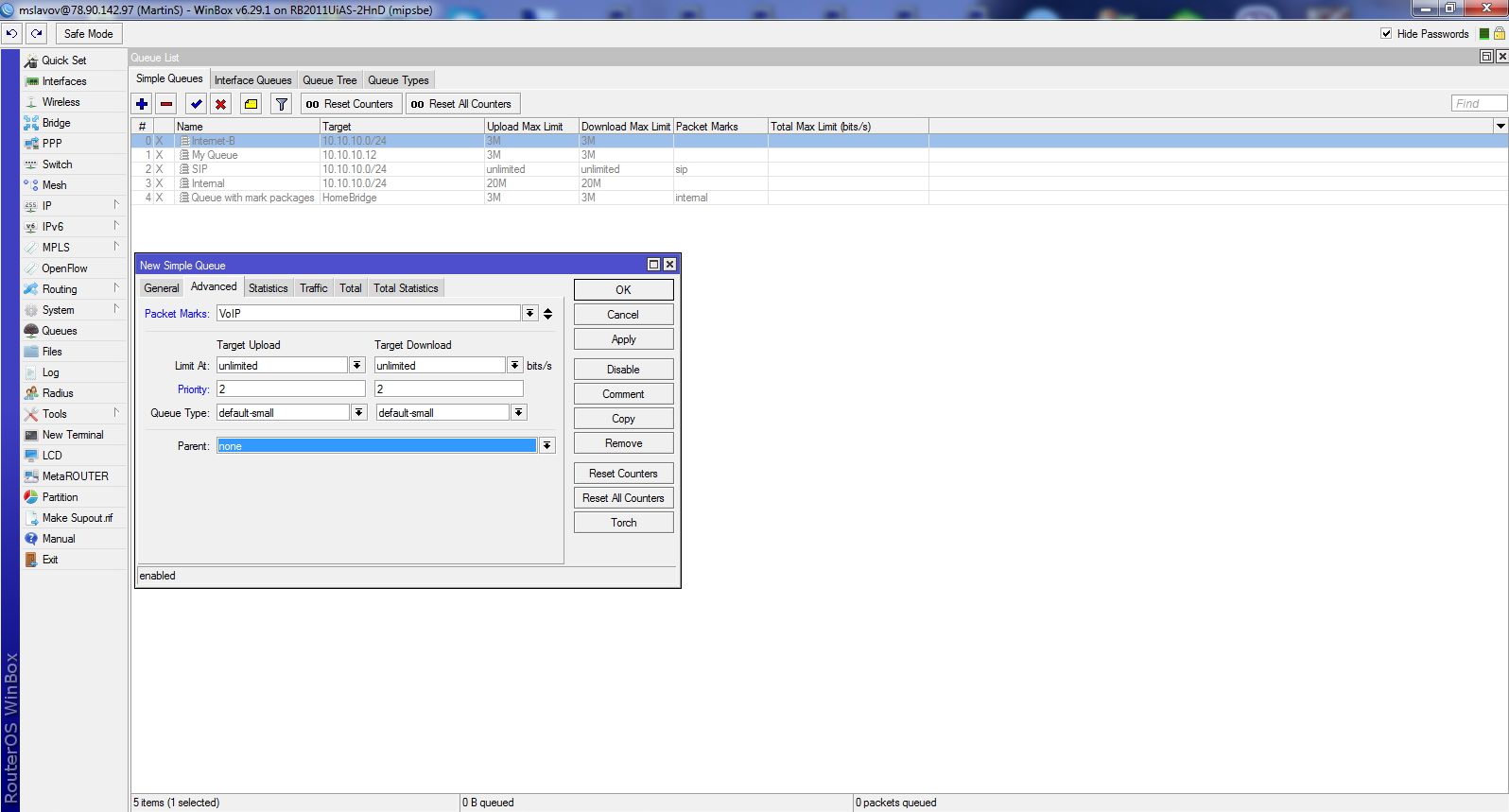1509x812 pixels.
Task: Click the red minus Remove icon
Action: (x=166, y=104)
